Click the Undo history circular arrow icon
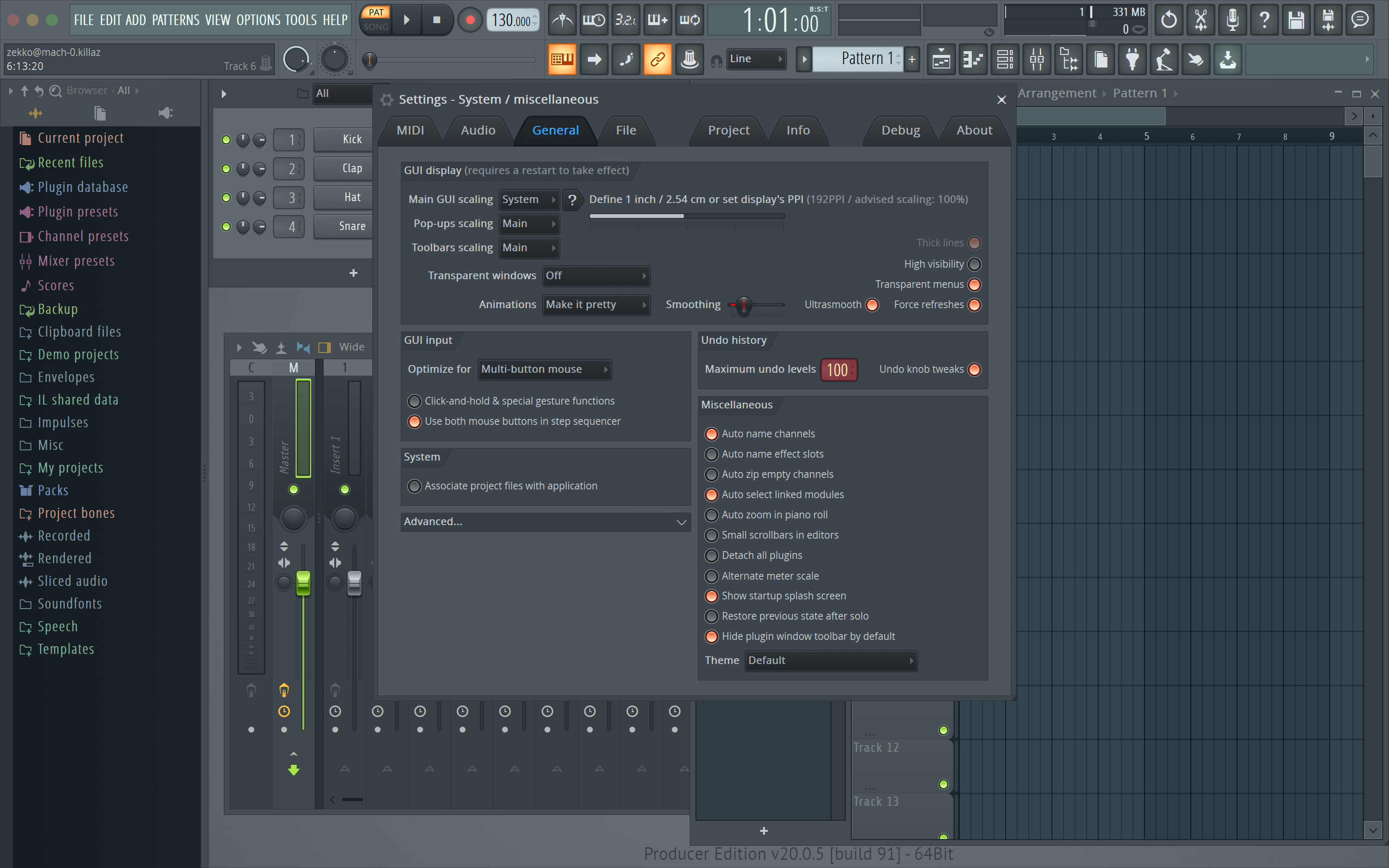Screen dimensions: 1389x868 [x=1169, y=20]
